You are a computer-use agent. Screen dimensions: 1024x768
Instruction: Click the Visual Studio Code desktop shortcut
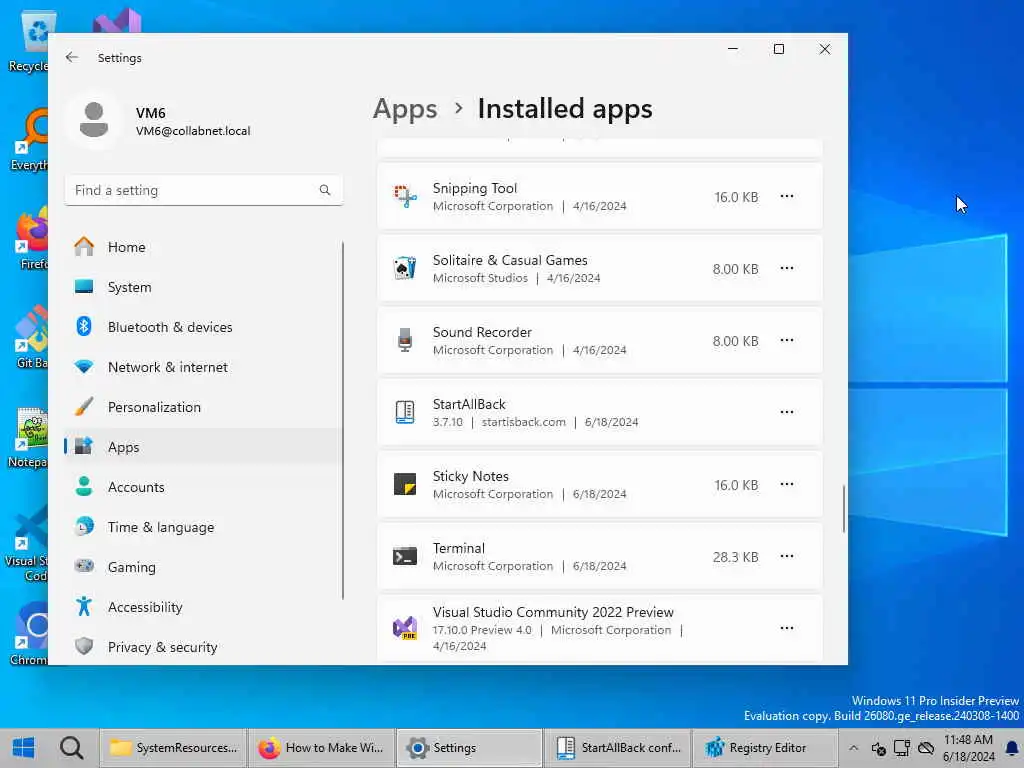tap(31, 528)
